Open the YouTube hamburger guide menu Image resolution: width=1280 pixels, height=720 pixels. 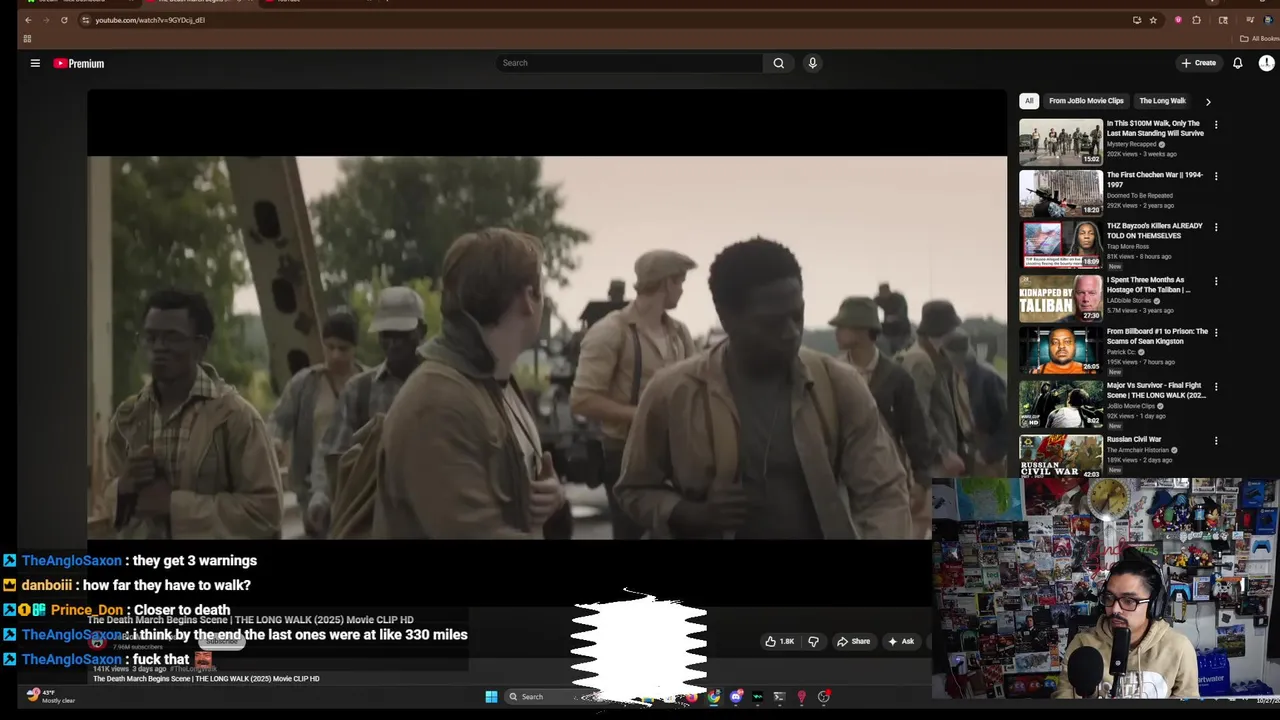pyautogui.click(x=35, y=63)
